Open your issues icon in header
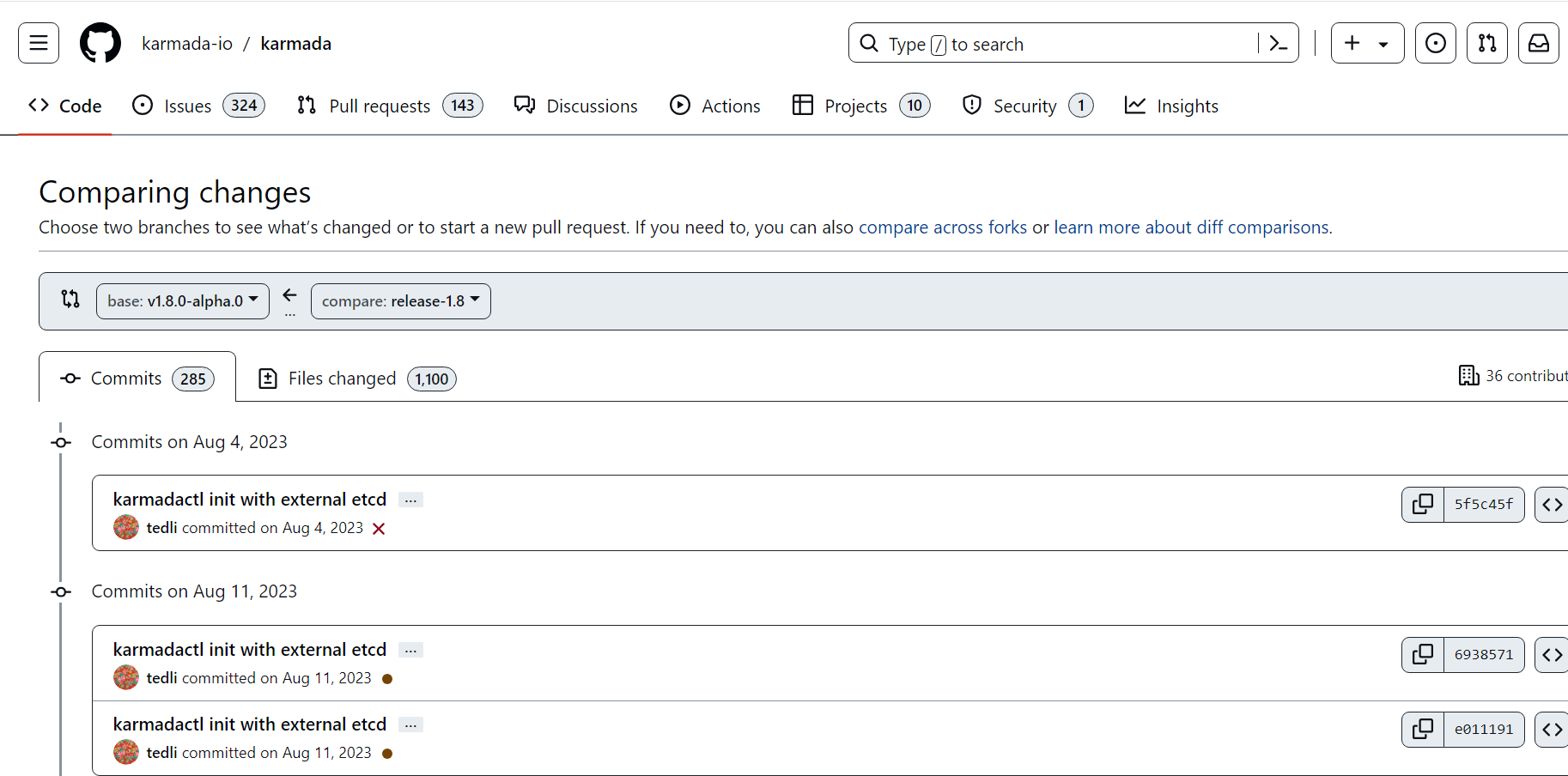This screenshot has height=776, width=1568. click(1435, 43)
